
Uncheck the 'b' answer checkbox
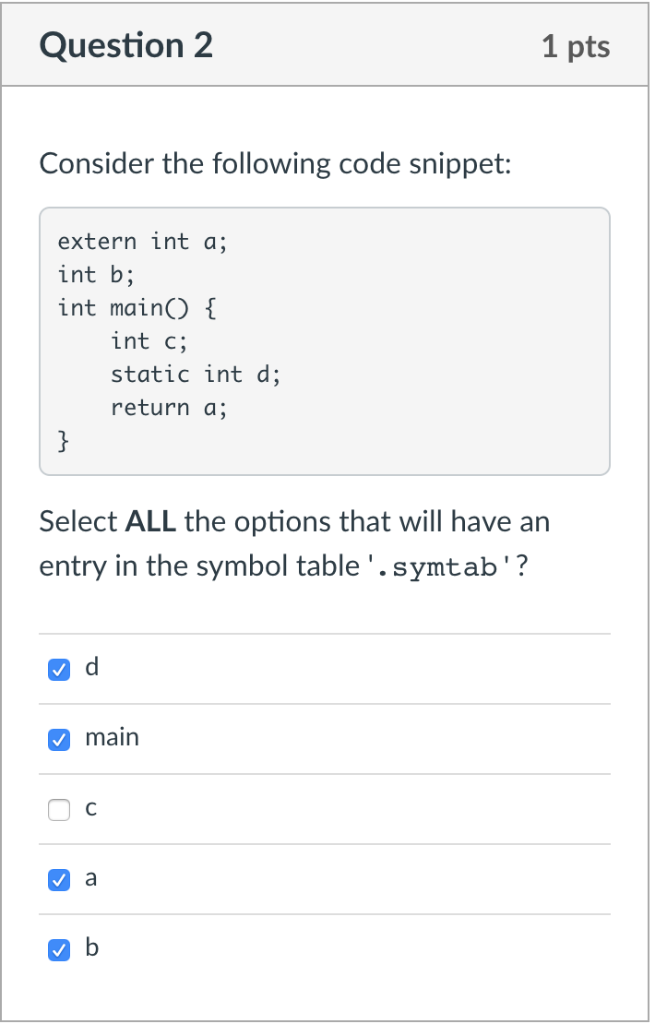[x=59, y=950]
